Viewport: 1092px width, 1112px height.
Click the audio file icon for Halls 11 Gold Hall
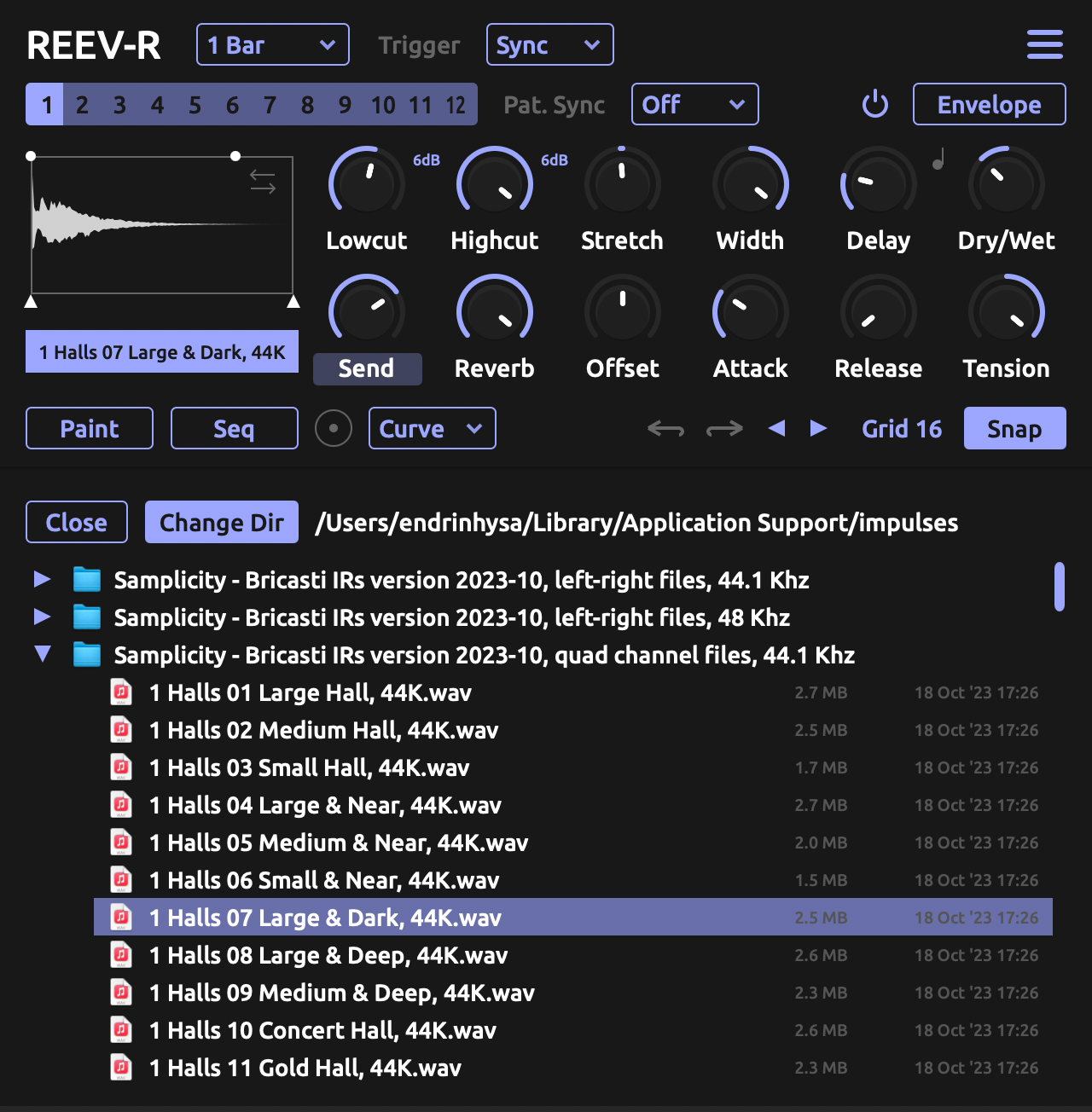(121, 1067)
